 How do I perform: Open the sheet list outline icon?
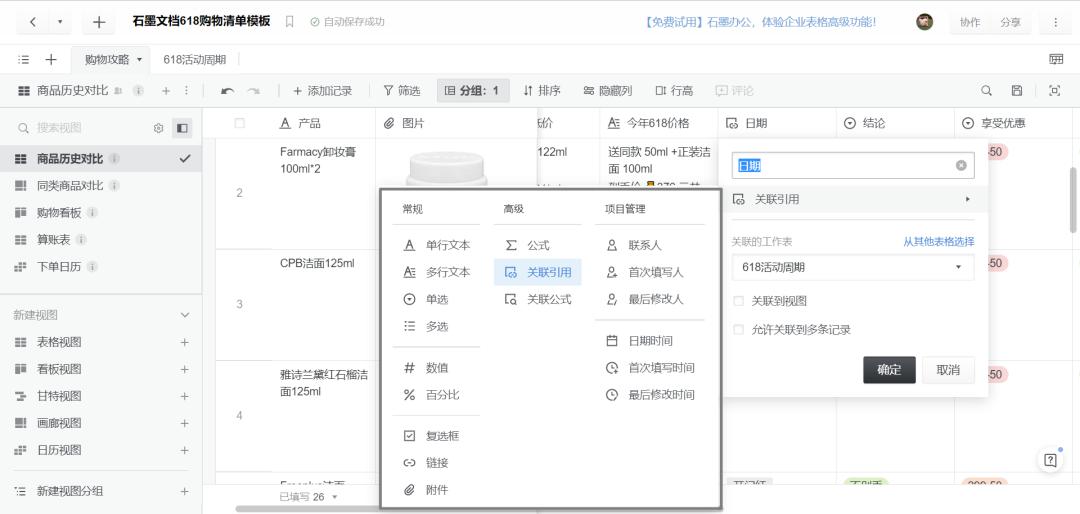(23, 59)
